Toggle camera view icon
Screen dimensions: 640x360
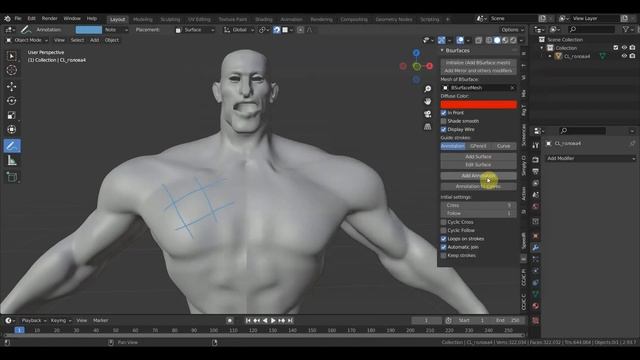(427, 114)
